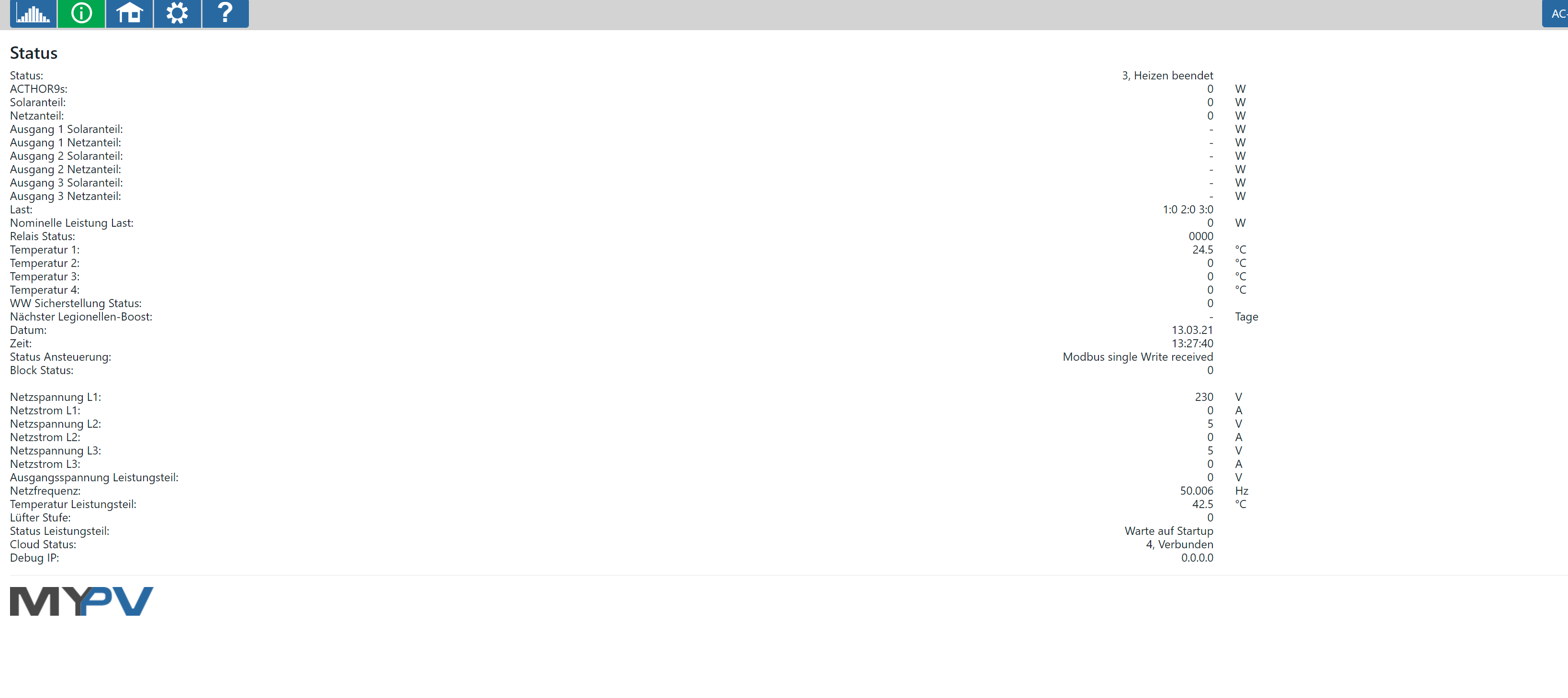Viewport: 1568px width, 698px height.
Task: Select the '3, Heizen beendet' status value
Action: pyautogui.click(x=1167, y=76)
